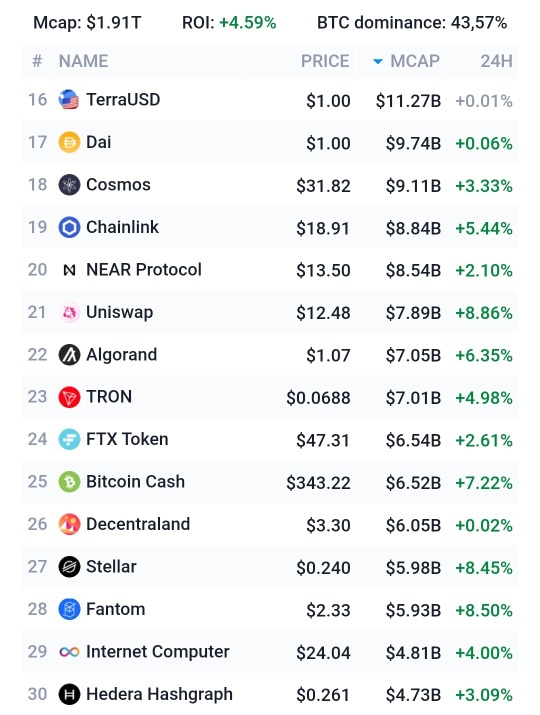Click the Cosmos atom icon
The height and width of the screenshot is (715, 540).
tap(69, 185)
